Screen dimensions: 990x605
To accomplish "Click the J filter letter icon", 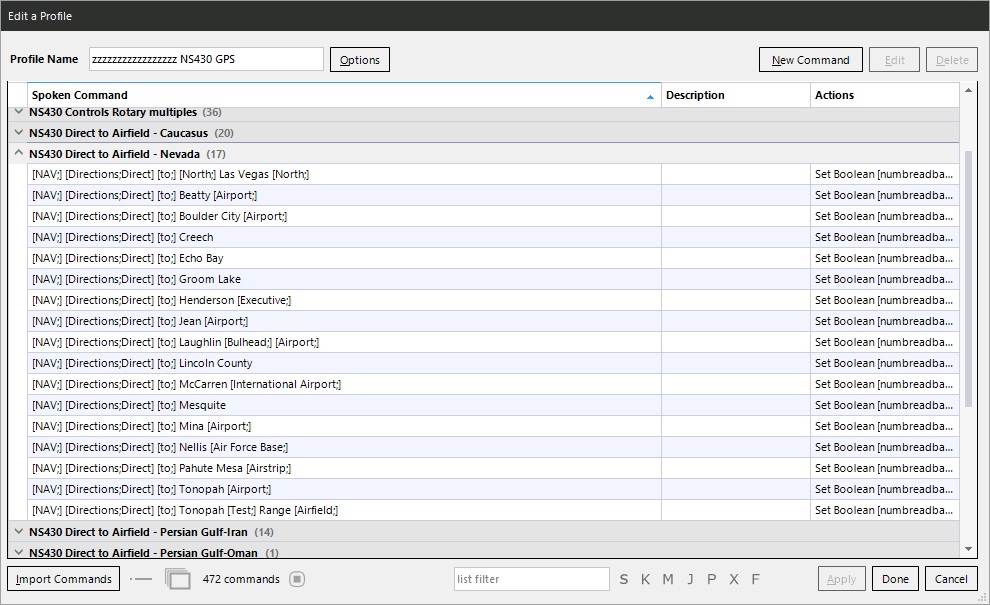I will tap(690, 579).
